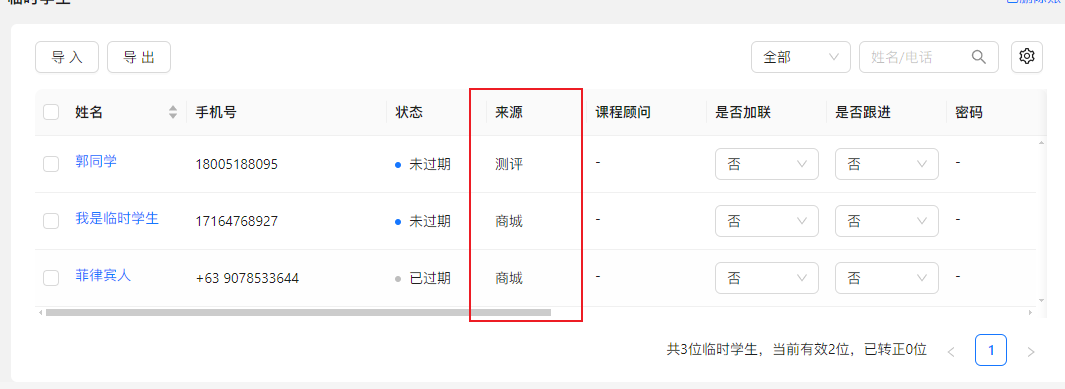Check the row for 我是临时学生
1065x389 pixels.
pyautogui.click(x=51, y=221)
